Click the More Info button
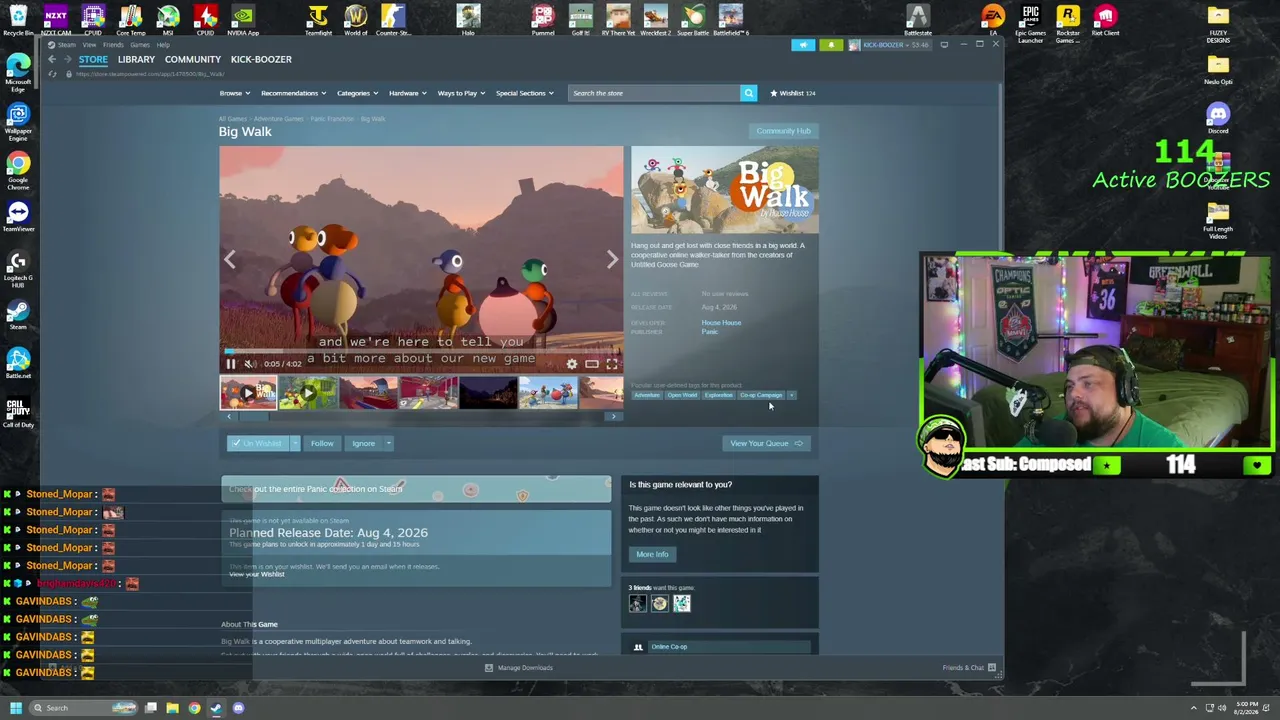Screen dimensions: 1280x720 pyautogui.click(x=652, y=554)
